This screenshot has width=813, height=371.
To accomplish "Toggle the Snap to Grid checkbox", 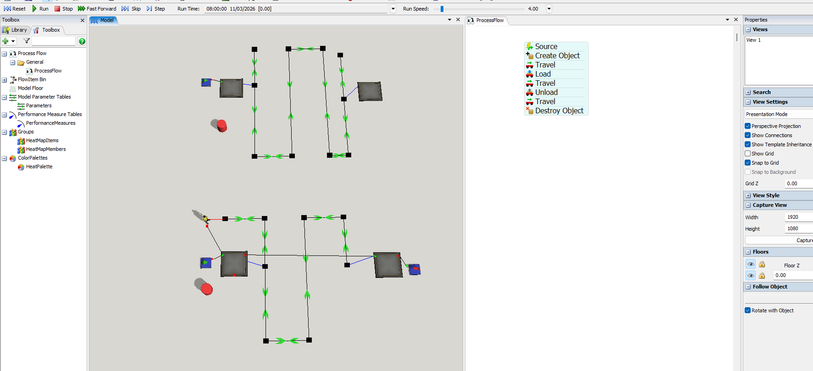I will pos(748,163).
